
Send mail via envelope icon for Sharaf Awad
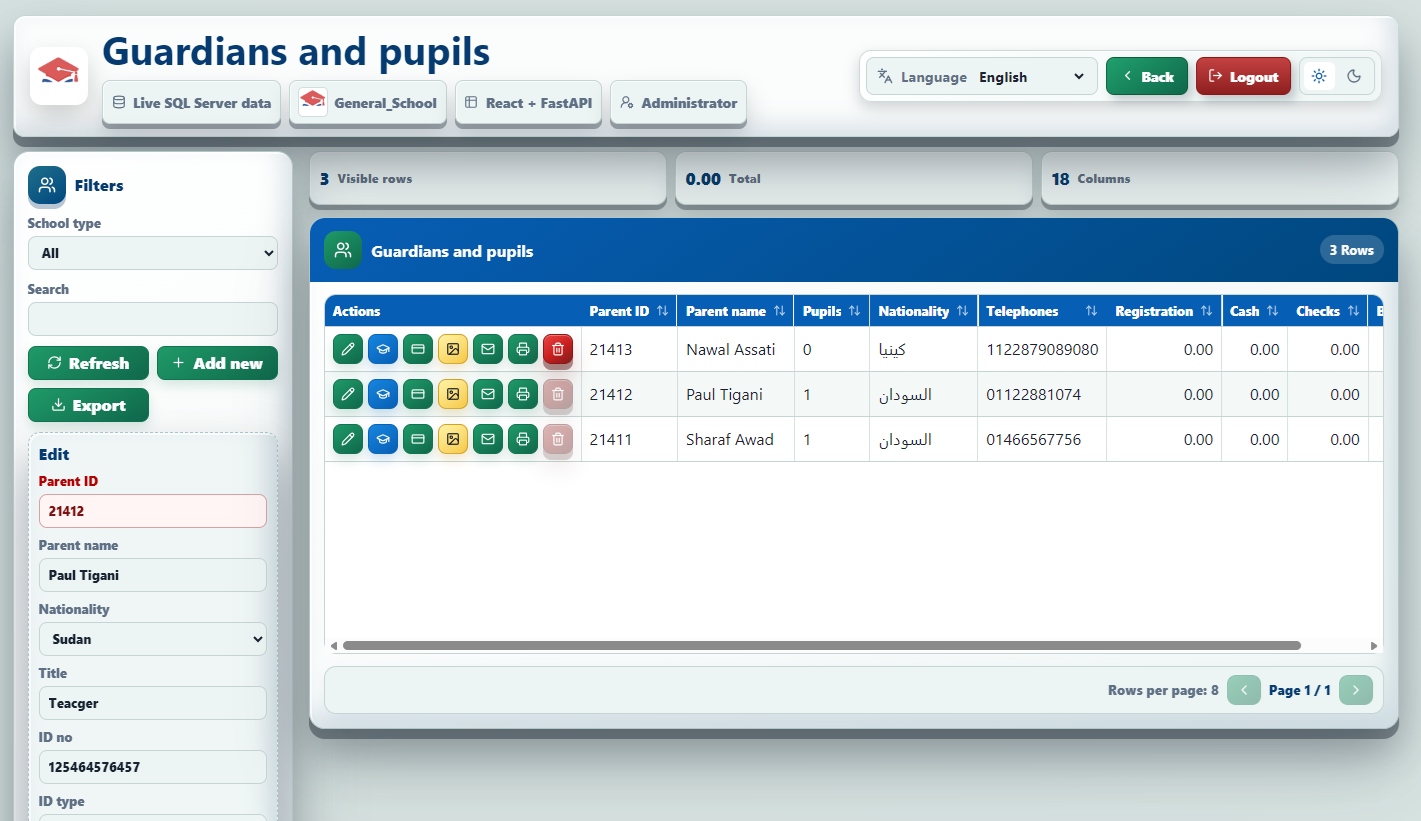pos(488,439)
